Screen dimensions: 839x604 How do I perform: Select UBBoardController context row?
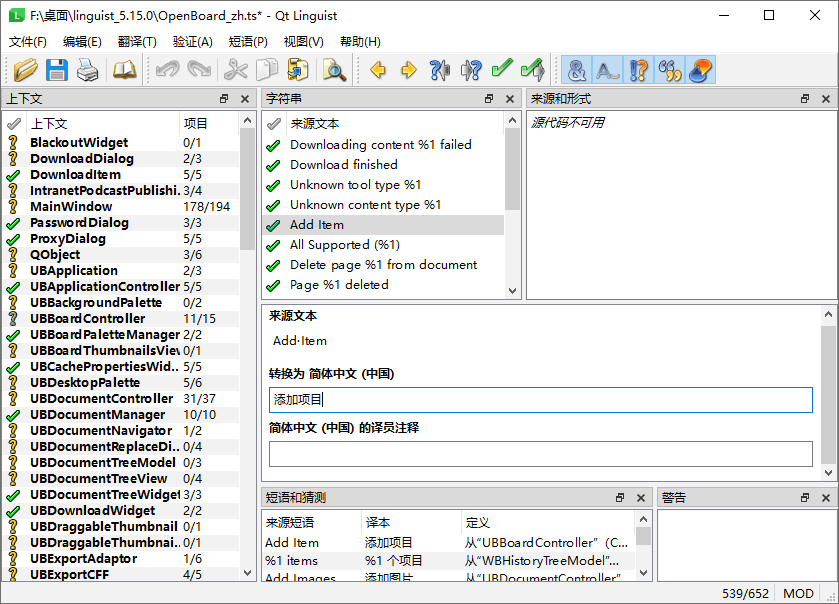(x=121, y=318)
